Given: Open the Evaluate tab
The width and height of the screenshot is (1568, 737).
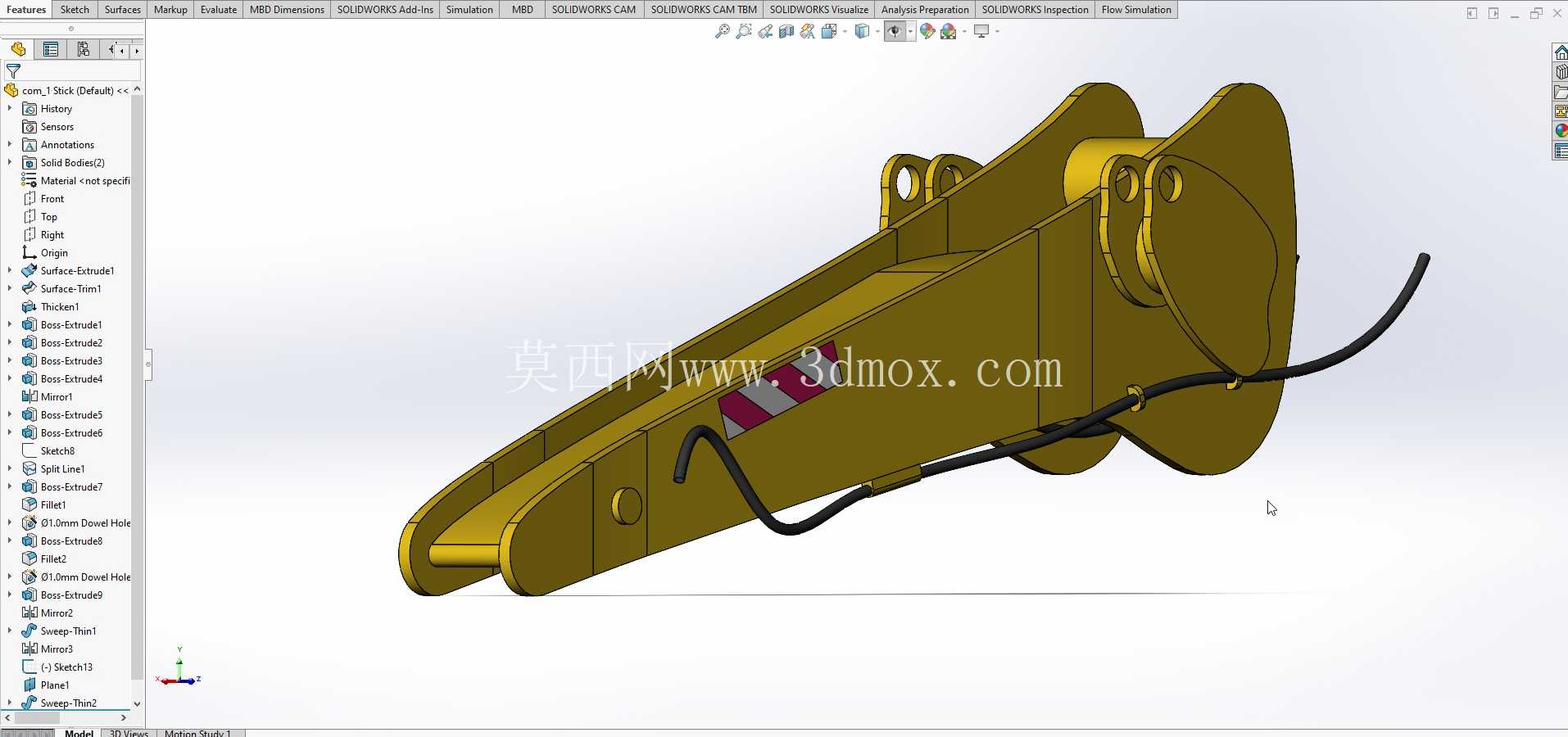Looking at the screenshot, I should tap(219, 10).
